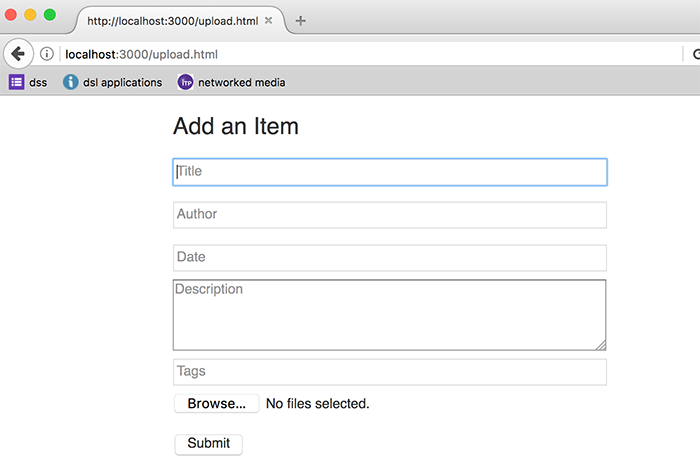Viewport: 700px width, 476px height.
Task: Click the Browse... file button
Action: (x=217, y=404)
